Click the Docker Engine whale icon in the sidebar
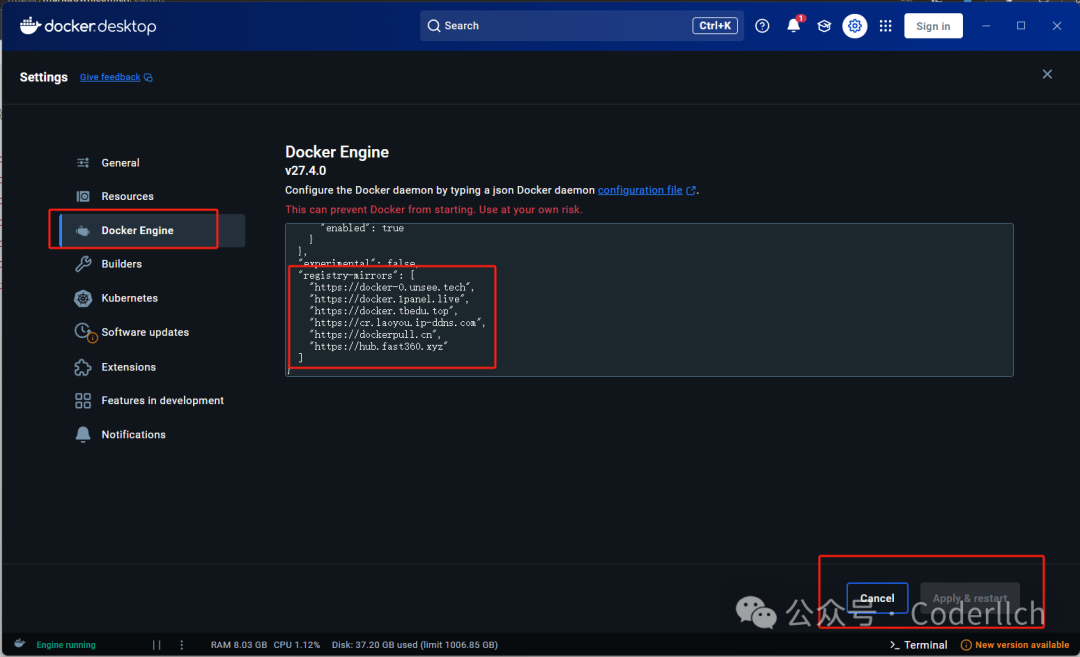 pos(83,231)
